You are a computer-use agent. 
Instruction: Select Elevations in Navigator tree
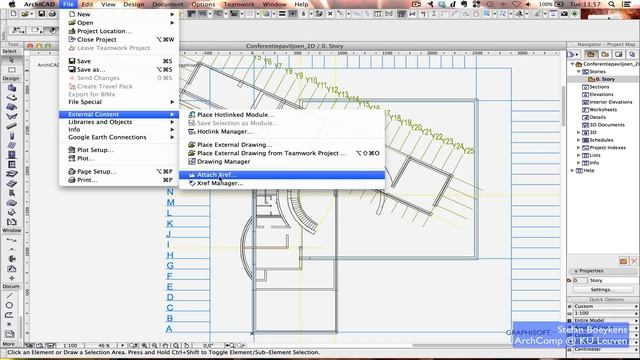click(x=601, y=94)
